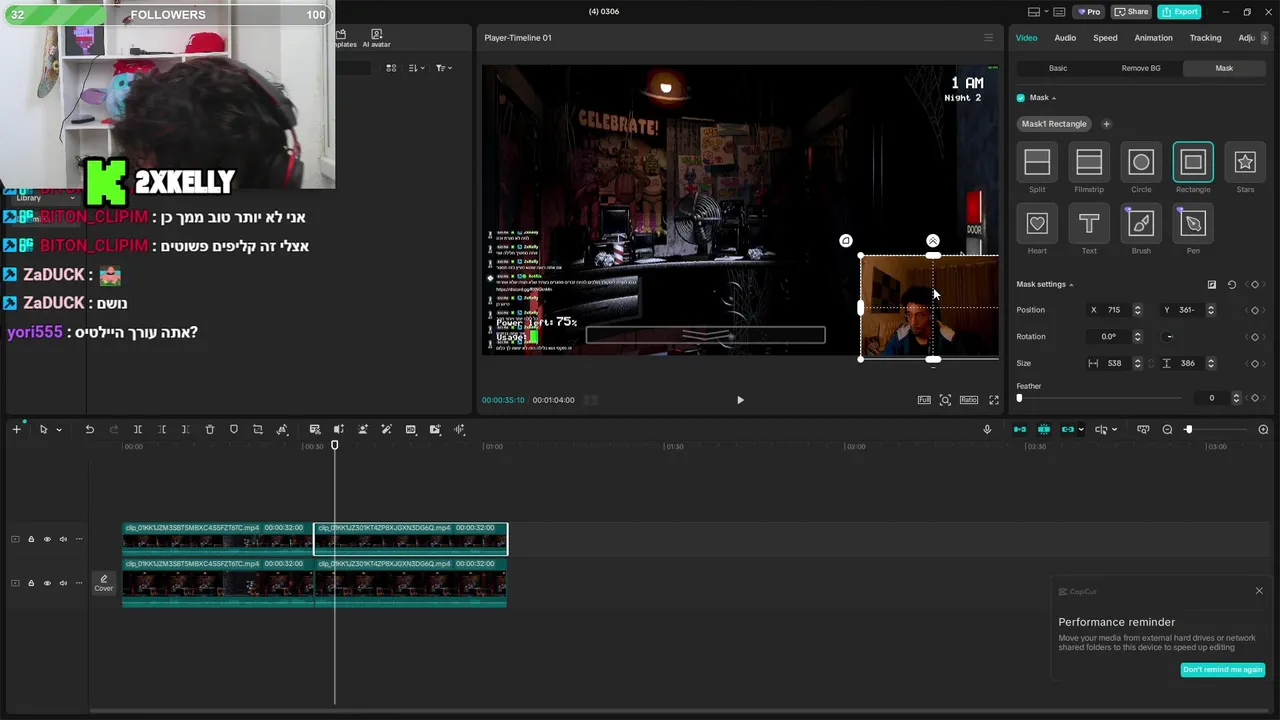The width and height of the screenshot is (1280, 720).
Task: Adjust the Feather slider handle
Action: point(1019,398)
